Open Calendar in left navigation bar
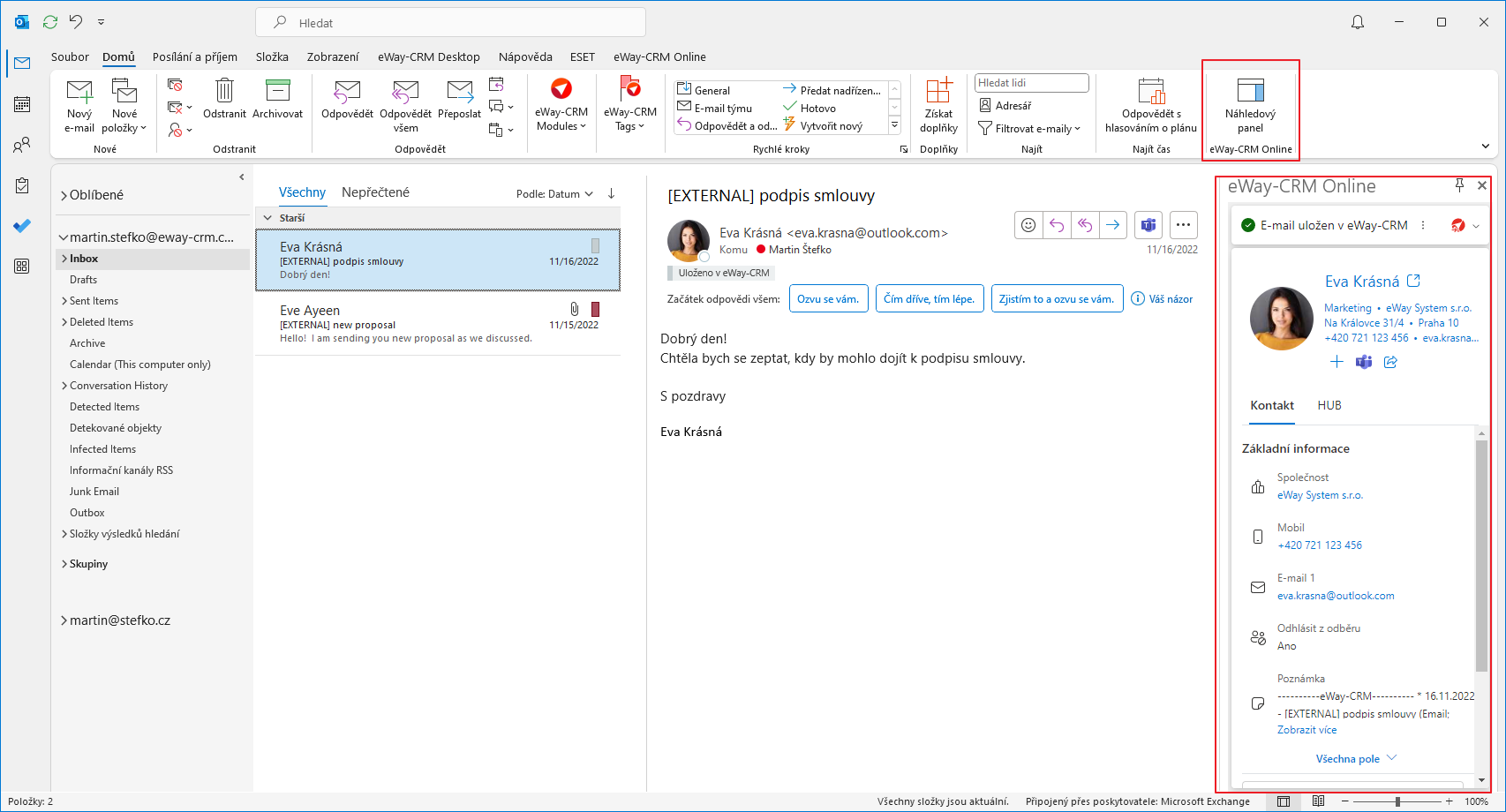The image size is (1506, 812). click(x=22, y=104)
